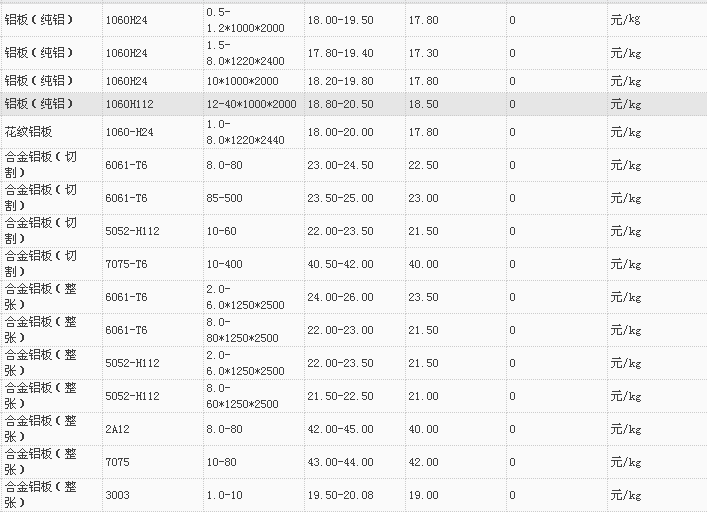Click the 23.50-25.00 price range cell
Viewport: 707px width, 512px height.
(x=341, y=198)
